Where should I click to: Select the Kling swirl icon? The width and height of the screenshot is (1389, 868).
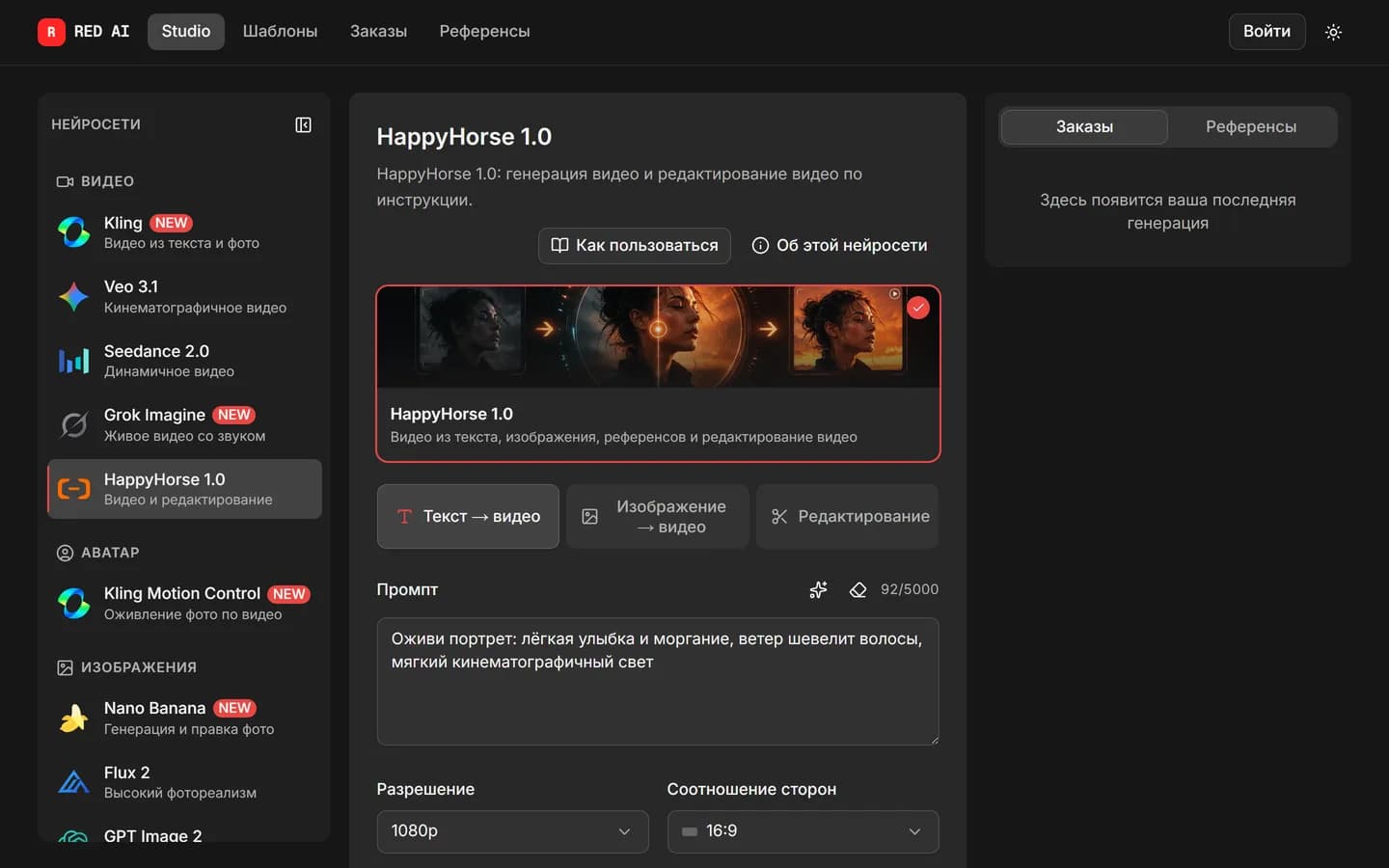coord(73,232)
